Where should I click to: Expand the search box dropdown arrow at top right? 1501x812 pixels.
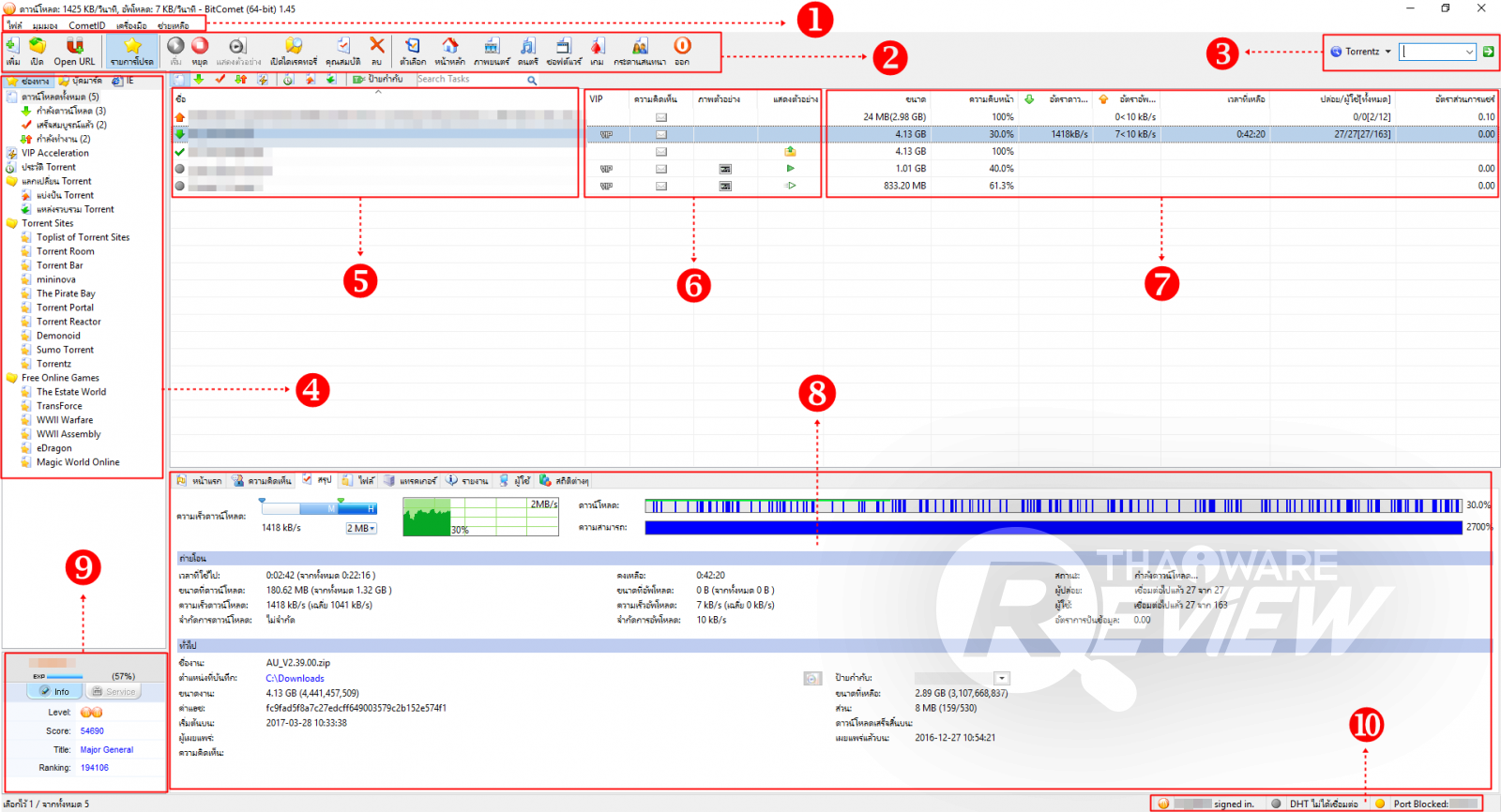pyautogui.click(x=1469, y=53)
